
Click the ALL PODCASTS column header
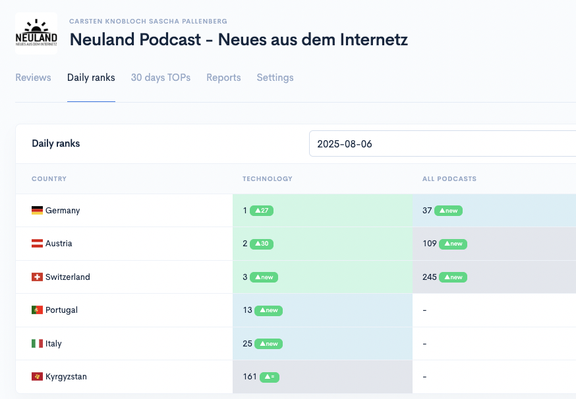tap(449, 179)
